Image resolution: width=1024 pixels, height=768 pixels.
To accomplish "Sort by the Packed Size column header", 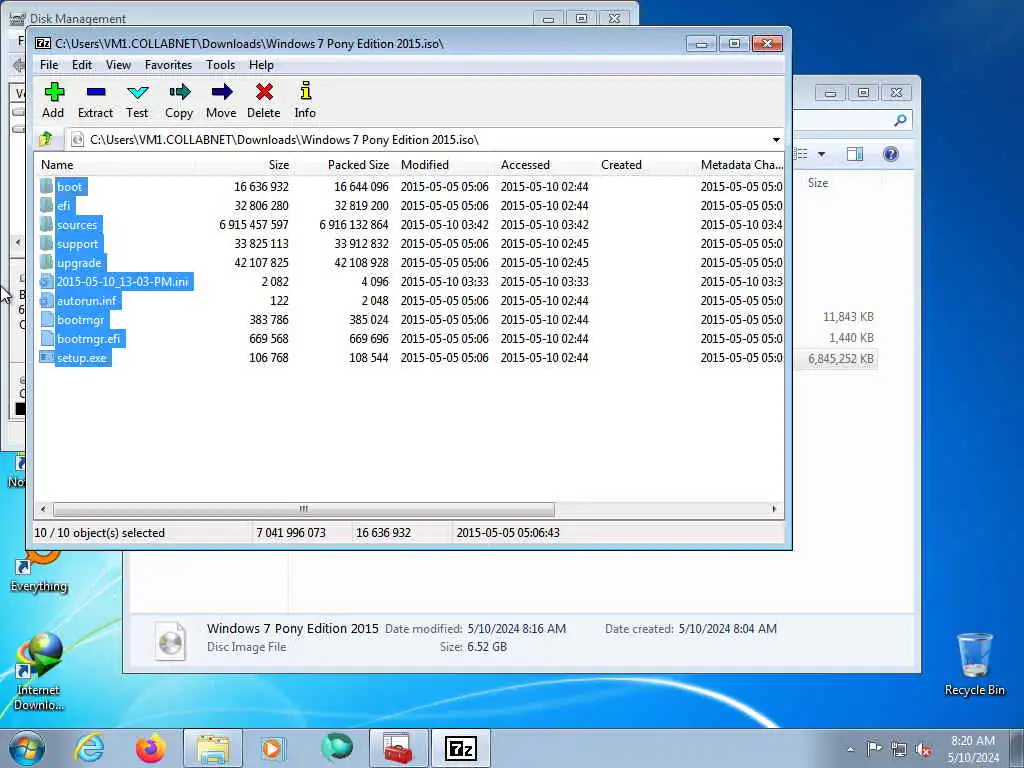I will (x=344, y=165).
